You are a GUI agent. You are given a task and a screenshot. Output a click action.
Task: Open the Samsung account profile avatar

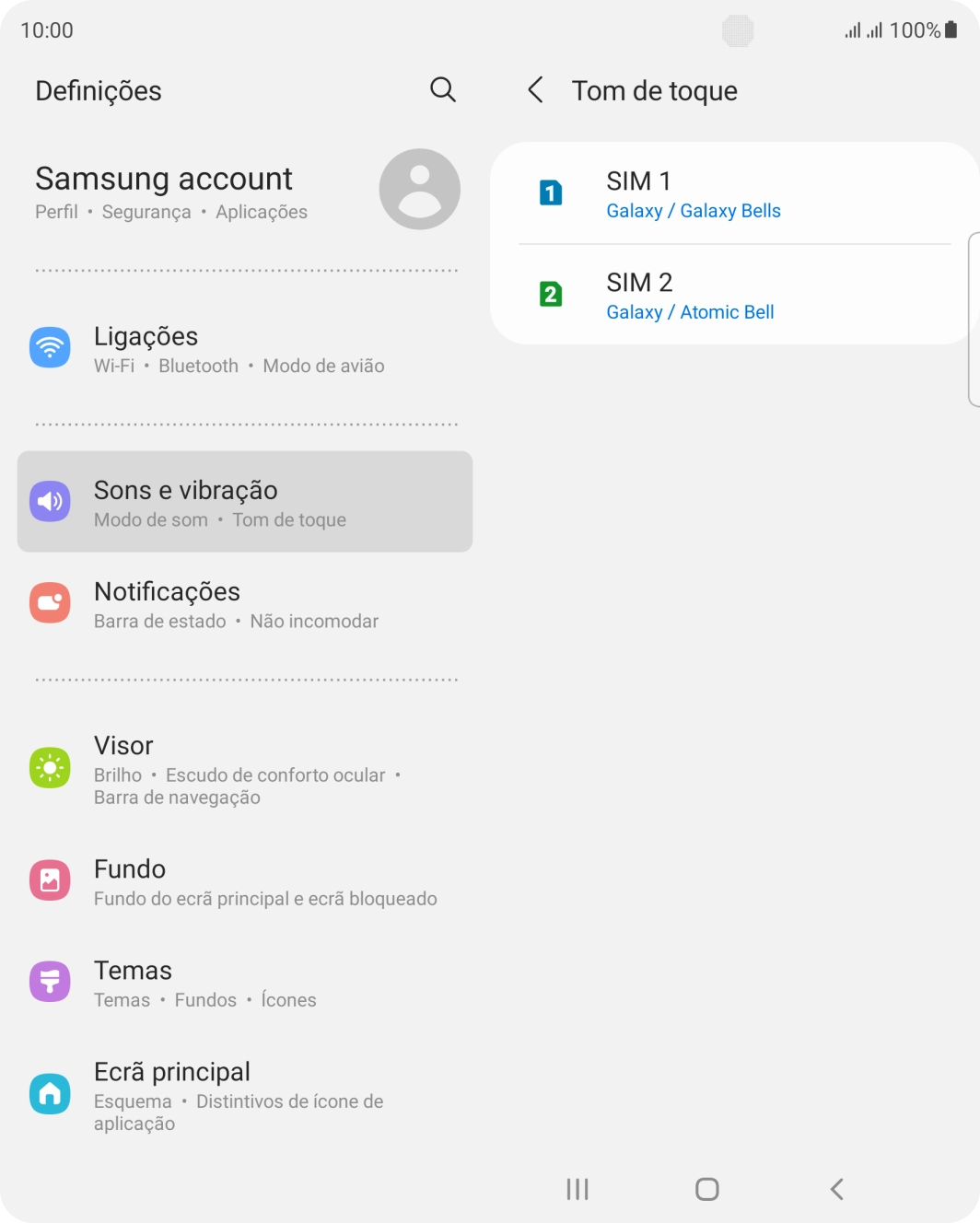coord(420,189)
